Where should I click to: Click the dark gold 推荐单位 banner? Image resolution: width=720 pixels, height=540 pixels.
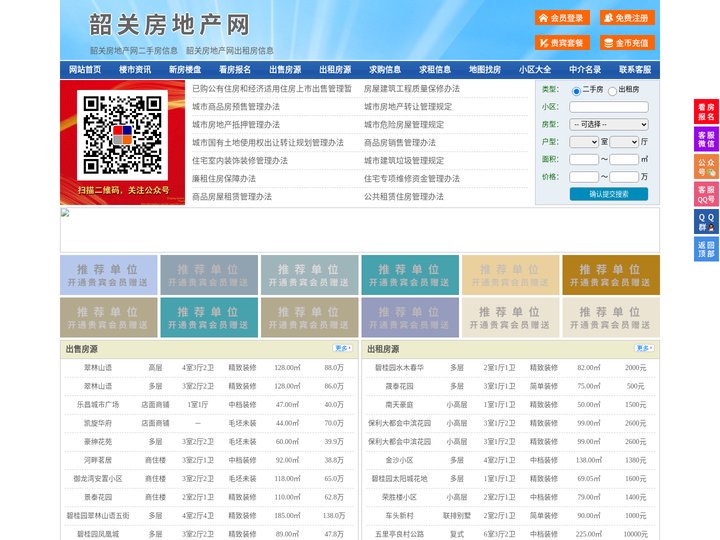(611, 275)
